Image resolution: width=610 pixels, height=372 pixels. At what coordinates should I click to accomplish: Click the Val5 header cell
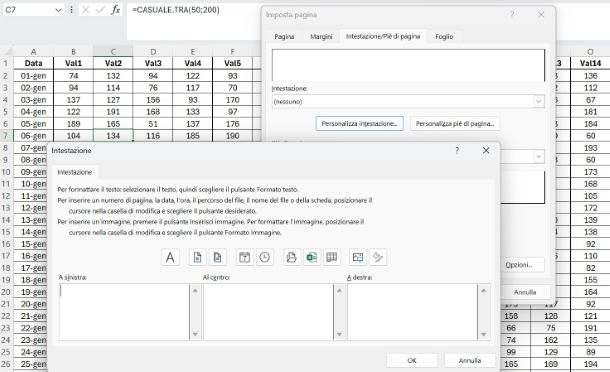233,63
